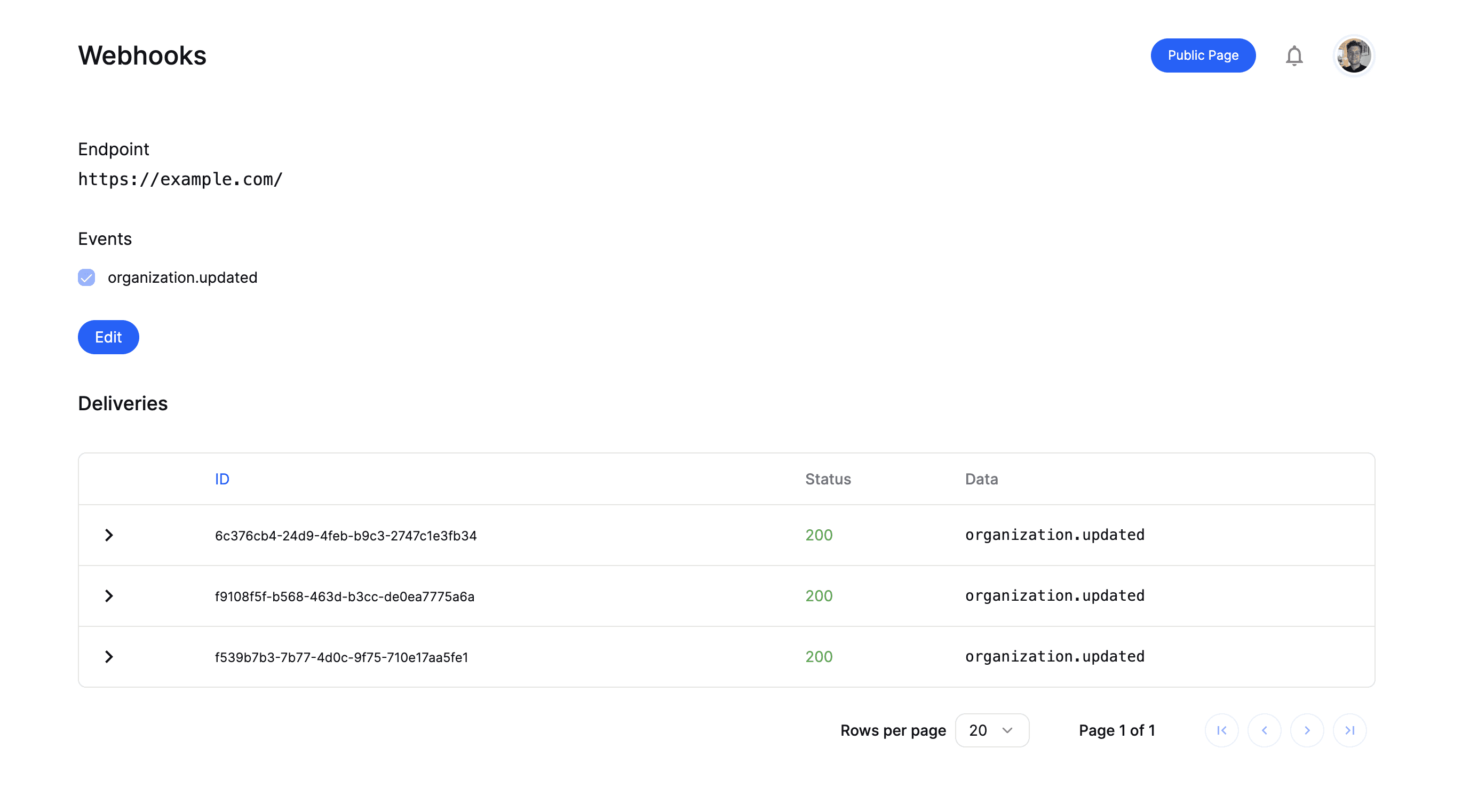Click the endpoint URL field
The image size is (1462, 812).
(181, 179)
